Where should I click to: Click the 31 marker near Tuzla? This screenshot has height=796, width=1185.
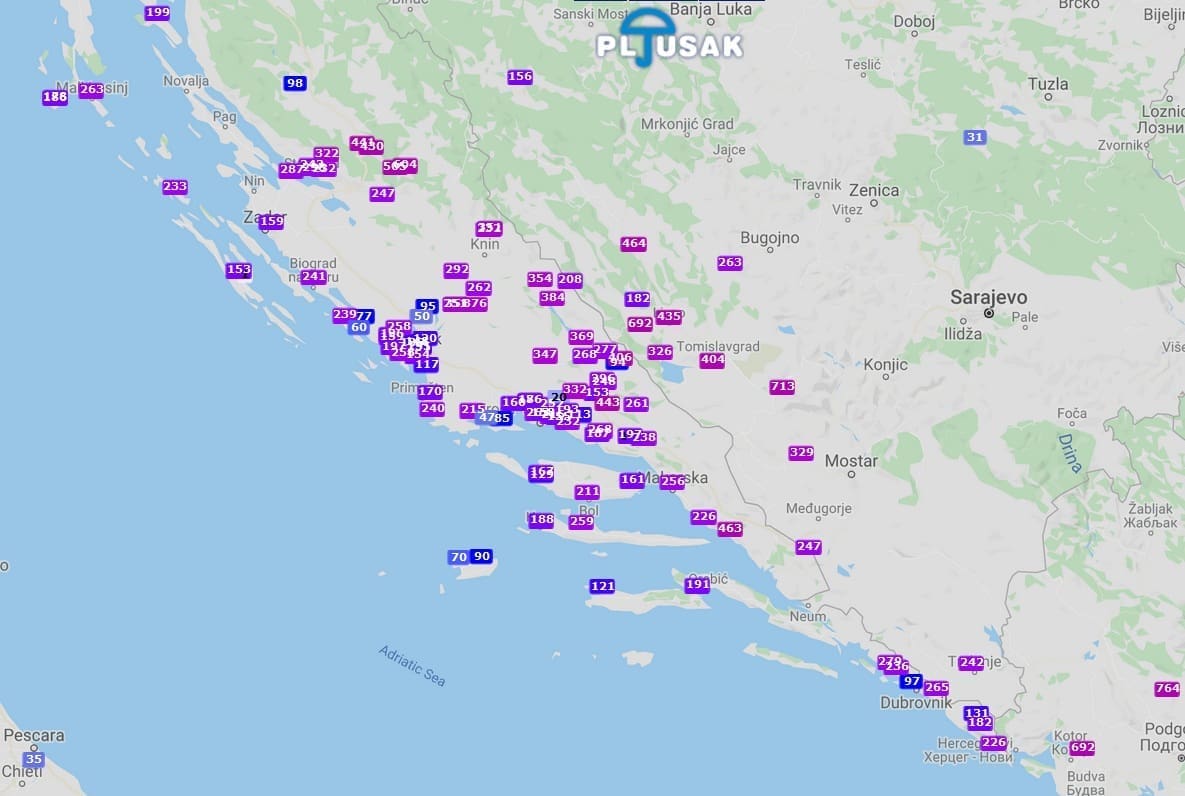[975, 137]
